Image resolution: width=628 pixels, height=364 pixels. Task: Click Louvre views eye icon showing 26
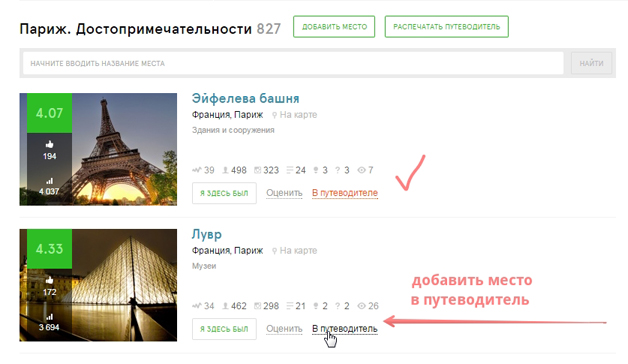coord(361,306)
